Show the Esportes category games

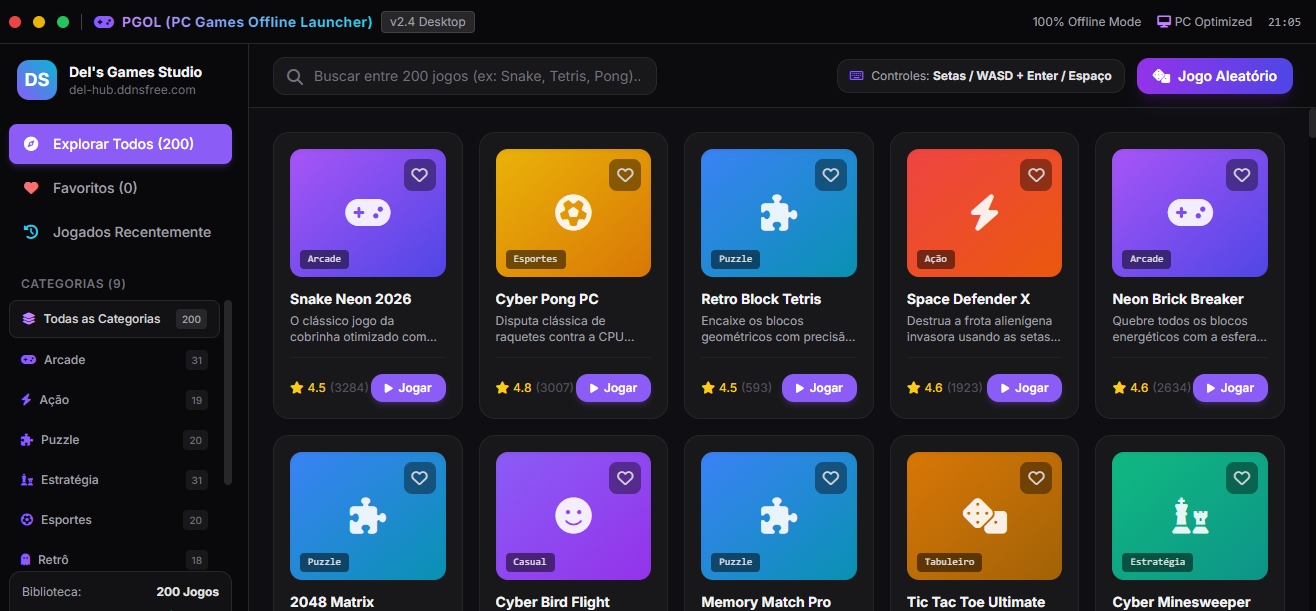coord(115,520)
